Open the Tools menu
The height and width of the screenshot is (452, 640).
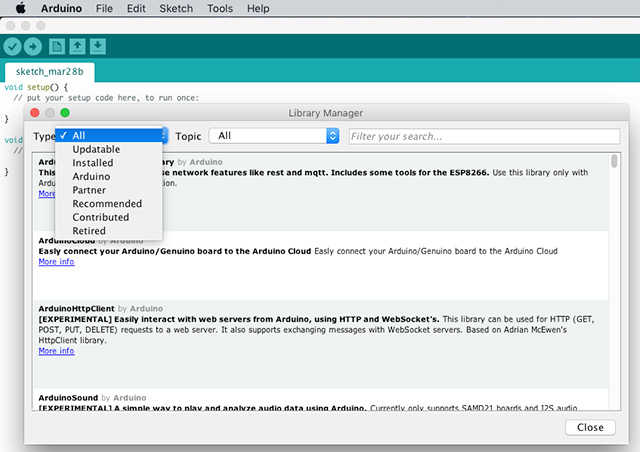pyautogui.click(x=220, y=8)
